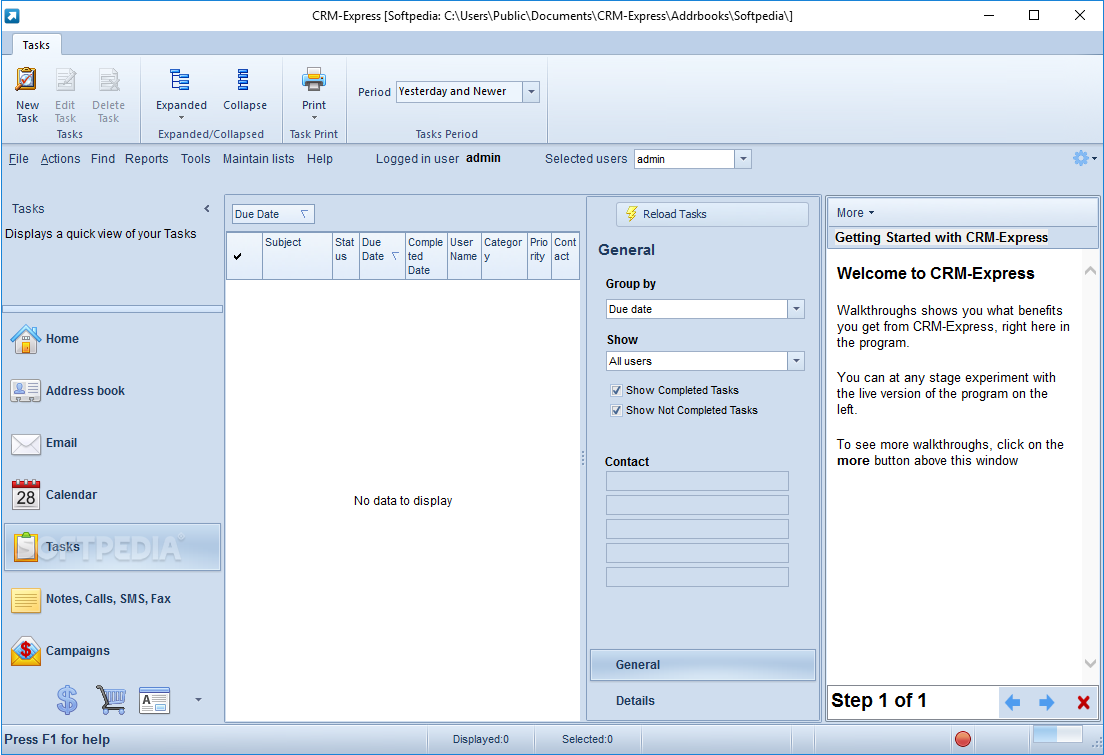Switch to the General panel tab at bottom
The image size is (1104, 755).
[703, 665]
